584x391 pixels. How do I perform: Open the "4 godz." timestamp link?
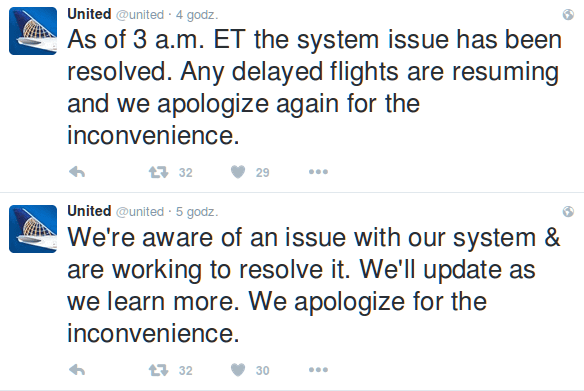pyautogui.click(x=197, y=15)
